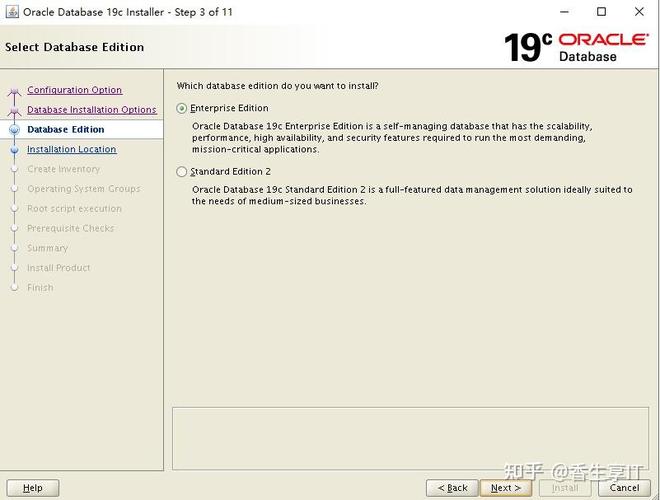This screenshot has height=500, width=660.
Task: Select the highlighted Database Edition step
Action: 65,130
